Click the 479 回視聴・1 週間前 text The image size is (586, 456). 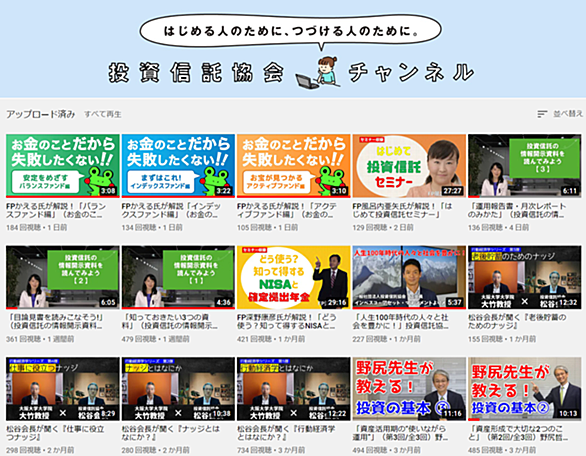tap(155, 339)
